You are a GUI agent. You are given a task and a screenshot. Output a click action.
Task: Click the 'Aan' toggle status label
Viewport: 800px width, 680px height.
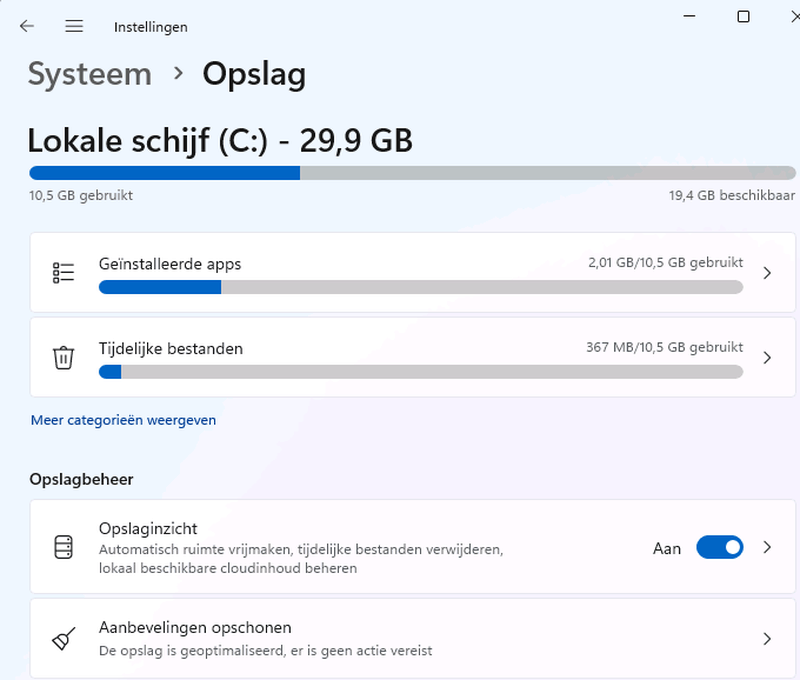coord(667,548)
